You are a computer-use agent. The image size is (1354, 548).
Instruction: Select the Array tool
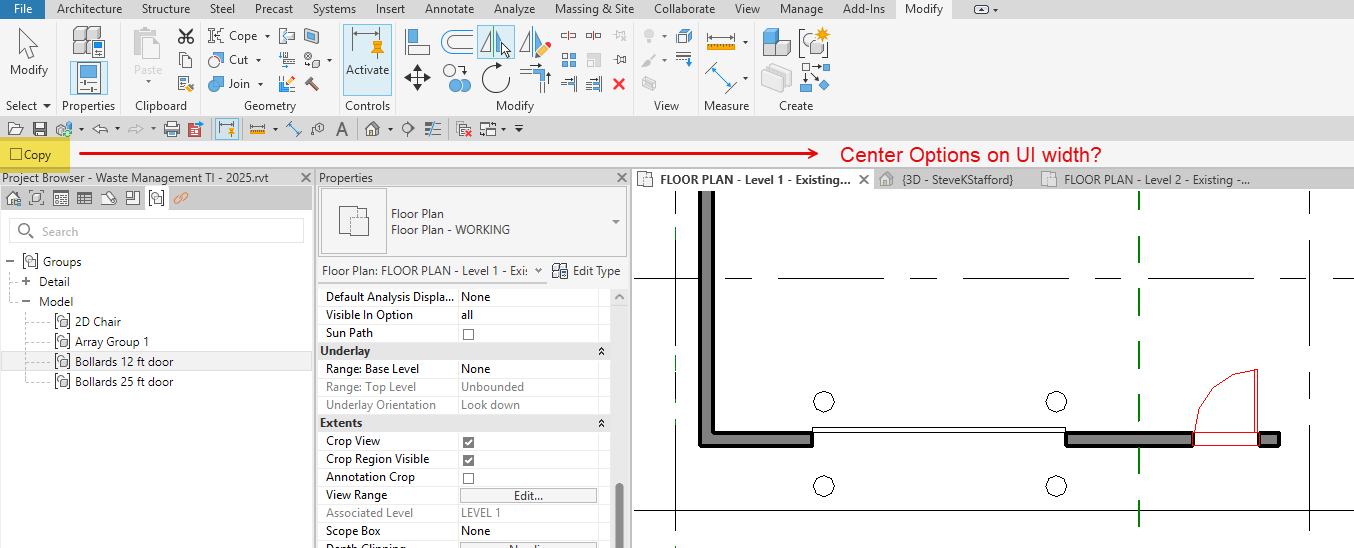(x=569, y=60)
